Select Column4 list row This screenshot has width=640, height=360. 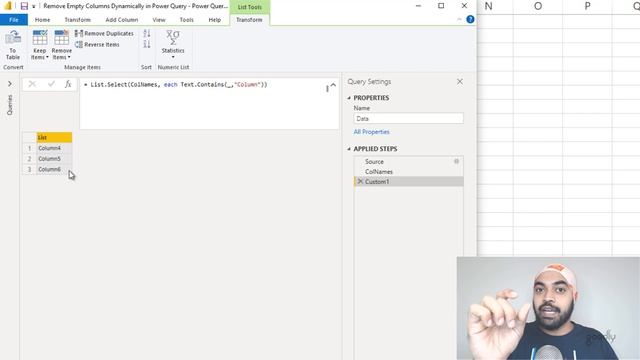pyautogui.click(x=54, y=148)
